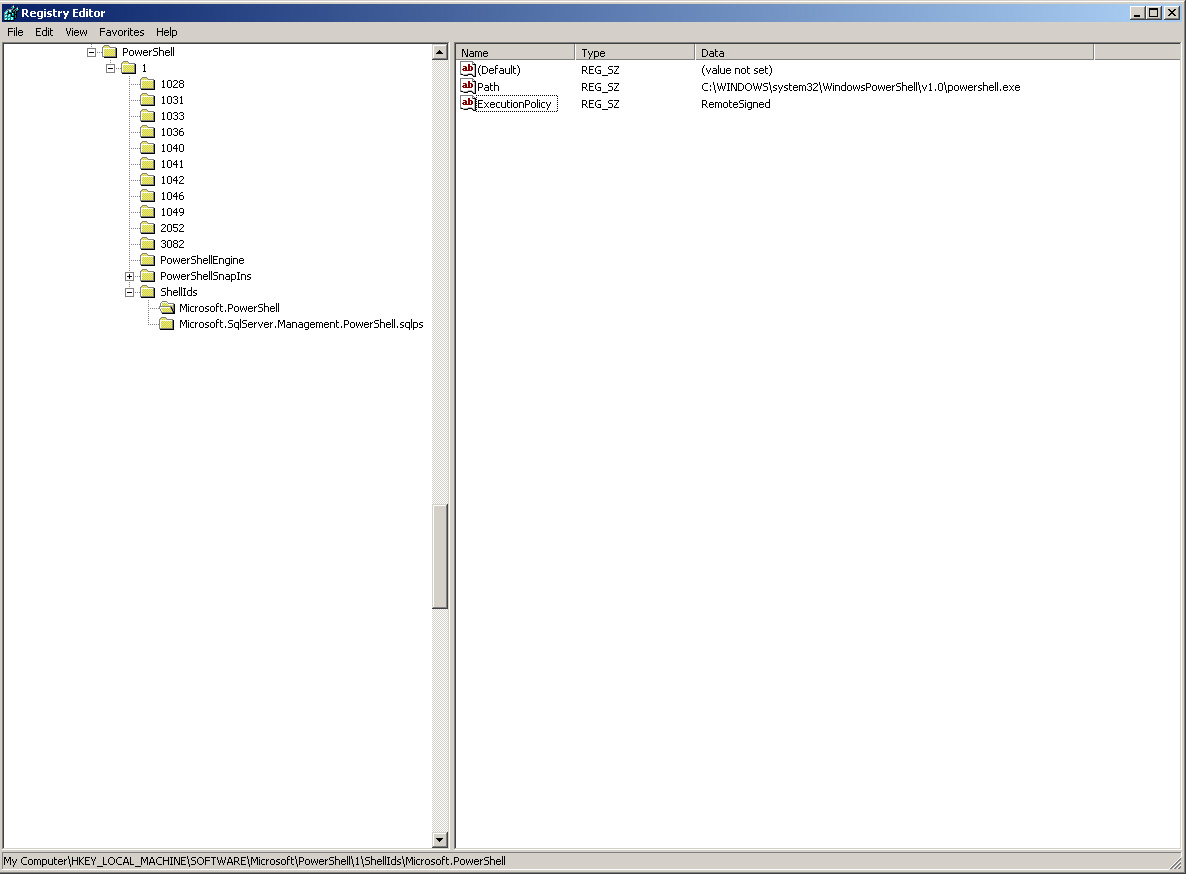Select the PowerShellEngine tree label
This screenshot has width=1186, height=874.
202,260
